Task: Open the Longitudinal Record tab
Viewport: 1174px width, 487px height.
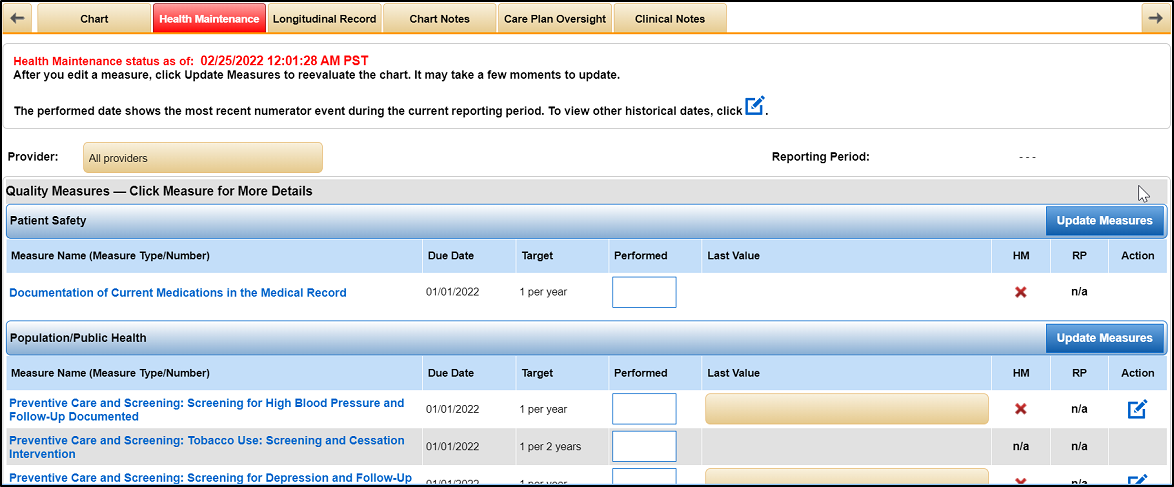Action: coord(324,18)
